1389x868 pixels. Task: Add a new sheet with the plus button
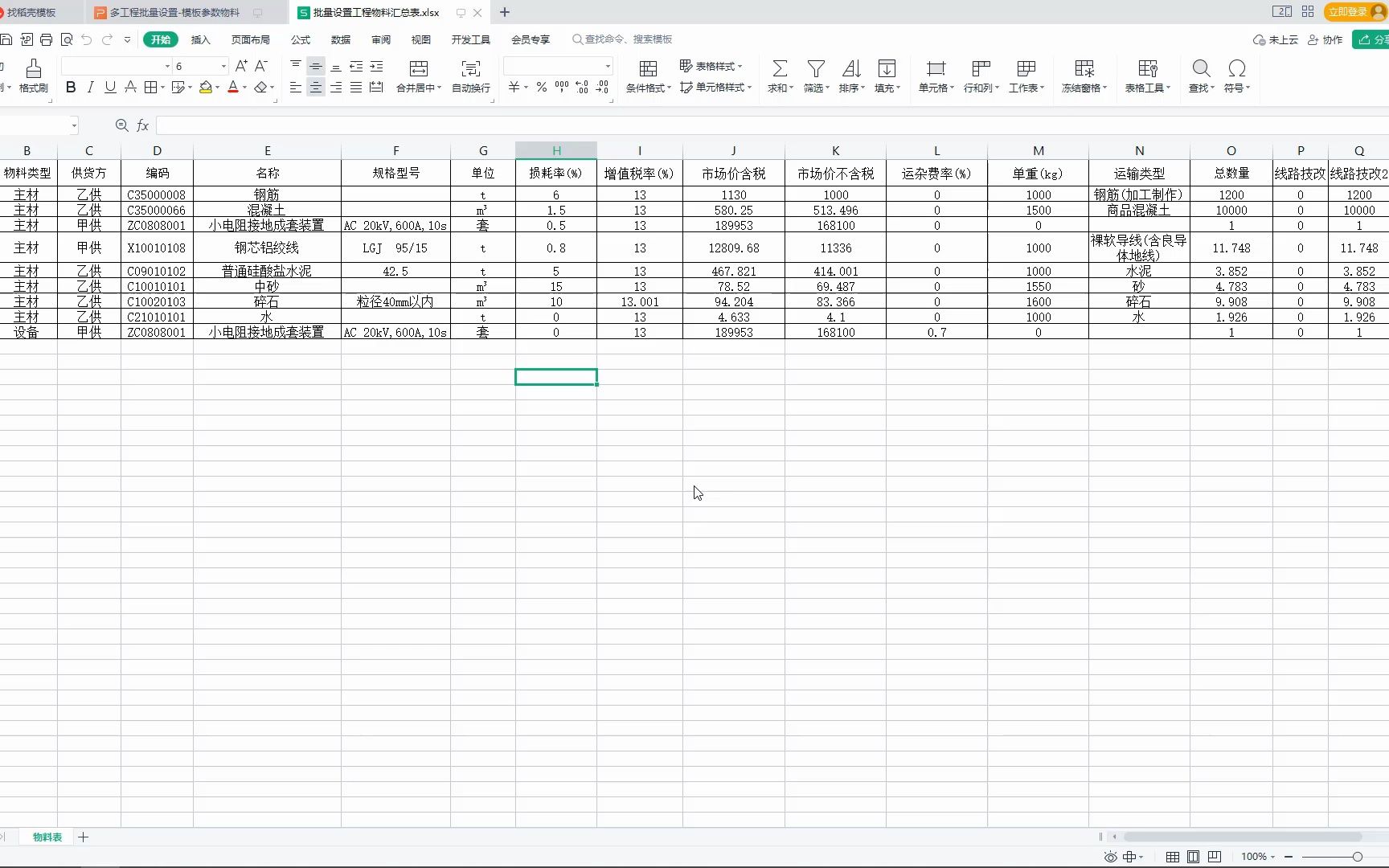click(84, 837)
